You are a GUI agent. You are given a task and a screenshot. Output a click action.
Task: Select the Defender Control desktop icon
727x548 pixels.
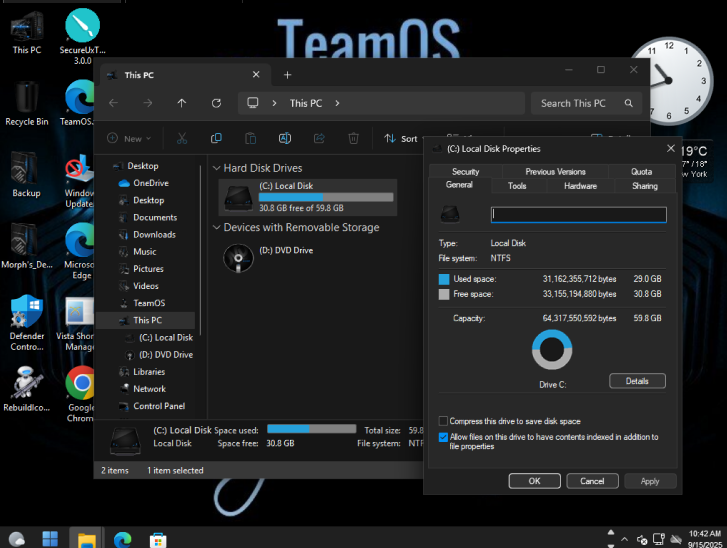coord(27,323)
